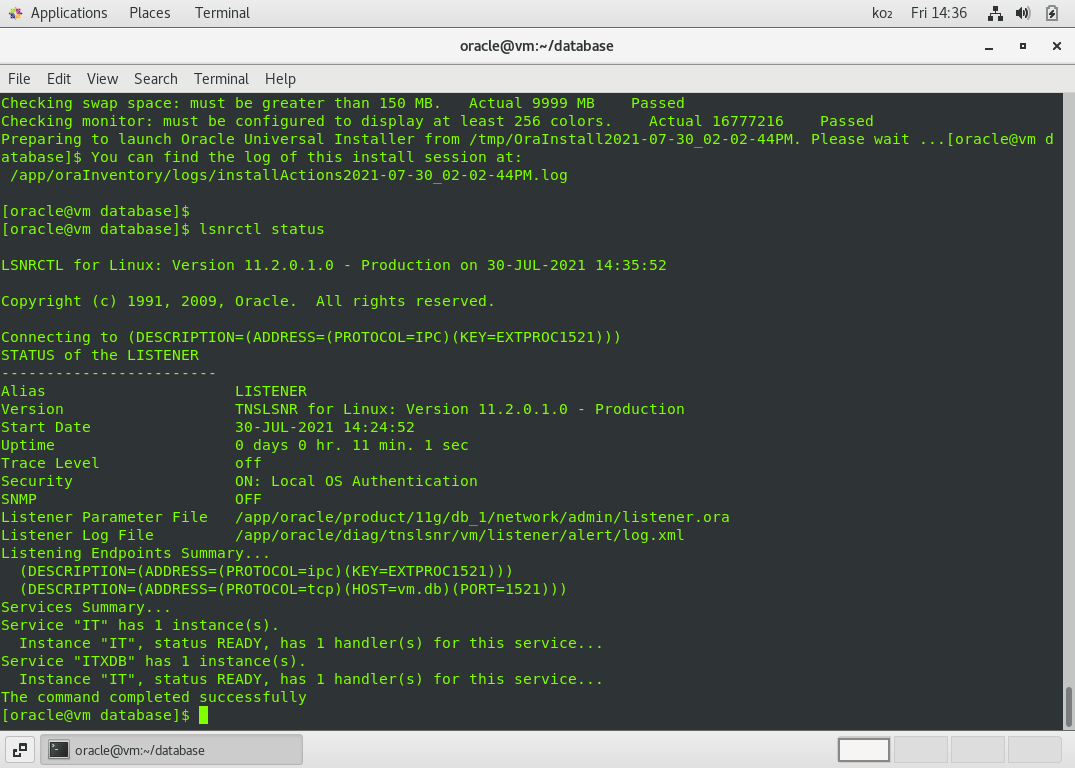
Task: Open the Edit menu of the terminal
Action: (x=59, y=79)
